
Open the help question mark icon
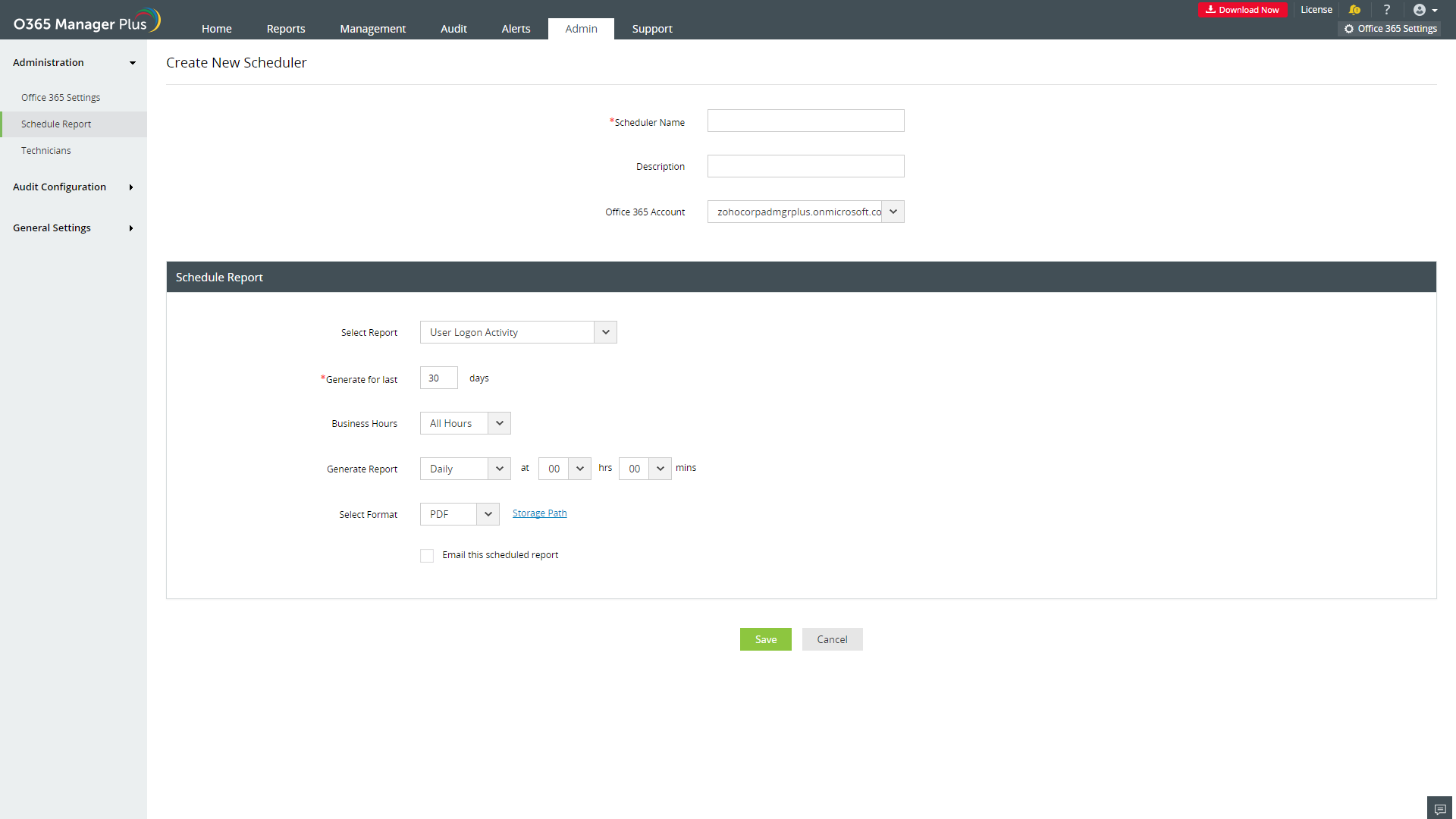[x=1387, y=10]
